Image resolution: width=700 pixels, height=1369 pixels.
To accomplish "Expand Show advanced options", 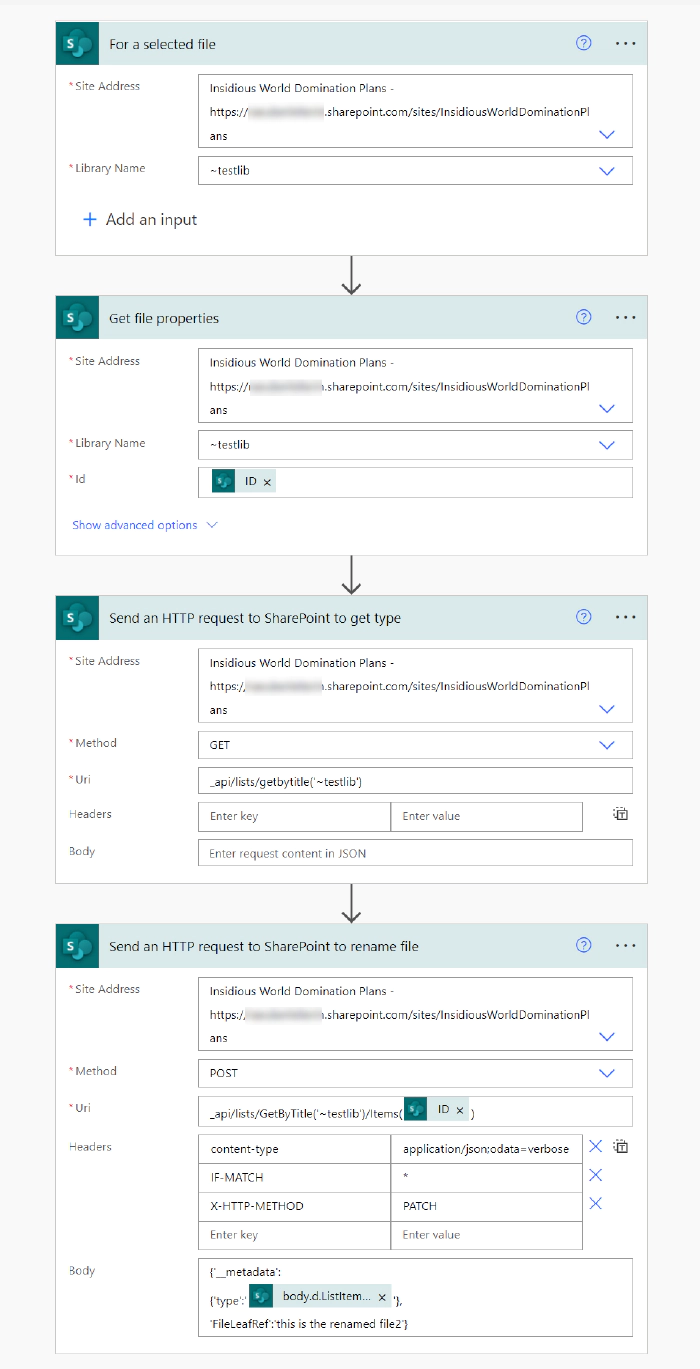I will point(145,525).
